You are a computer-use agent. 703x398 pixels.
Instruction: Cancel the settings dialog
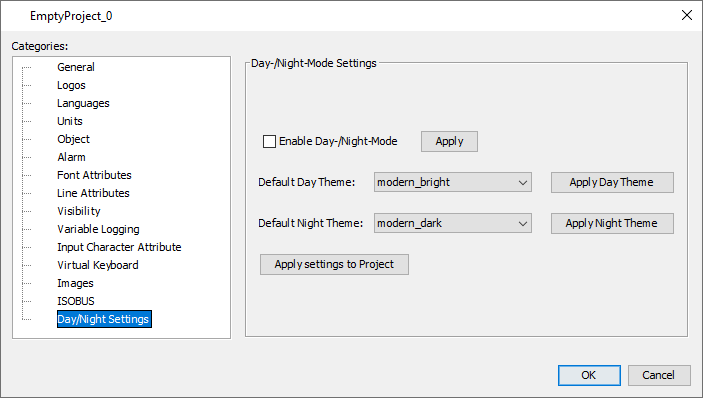659,375
